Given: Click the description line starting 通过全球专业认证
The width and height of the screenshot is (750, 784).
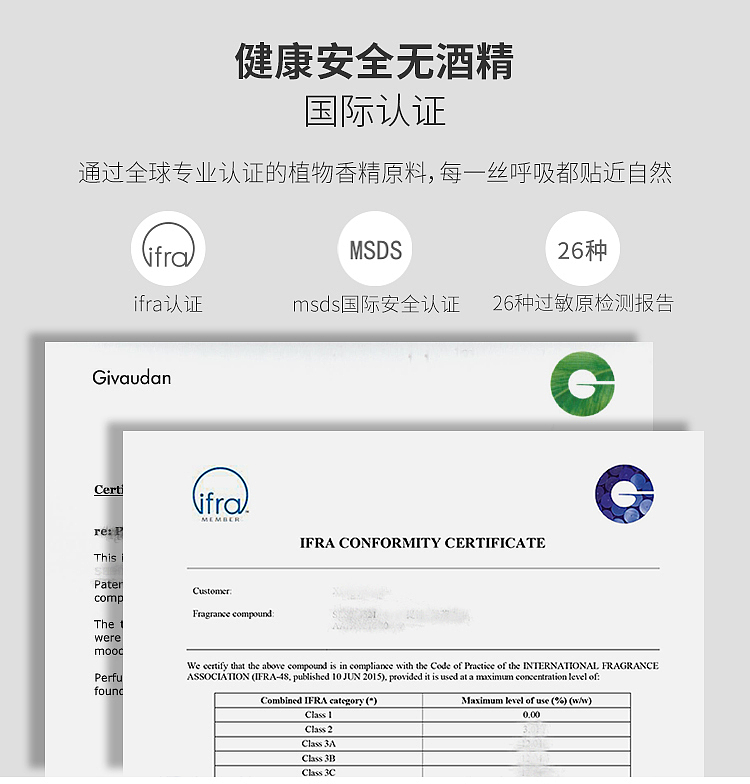Looking at the screenshot, I should [x=375, y=173].
